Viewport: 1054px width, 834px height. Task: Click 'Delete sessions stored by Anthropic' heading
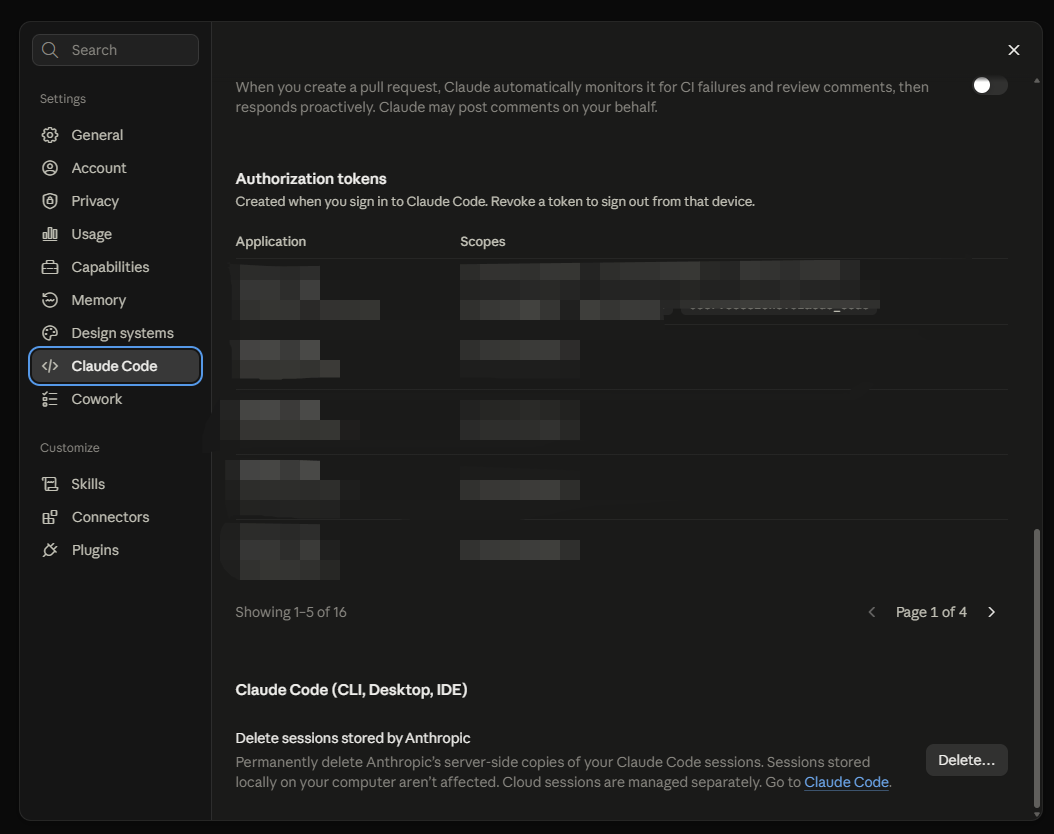[353, 738]
